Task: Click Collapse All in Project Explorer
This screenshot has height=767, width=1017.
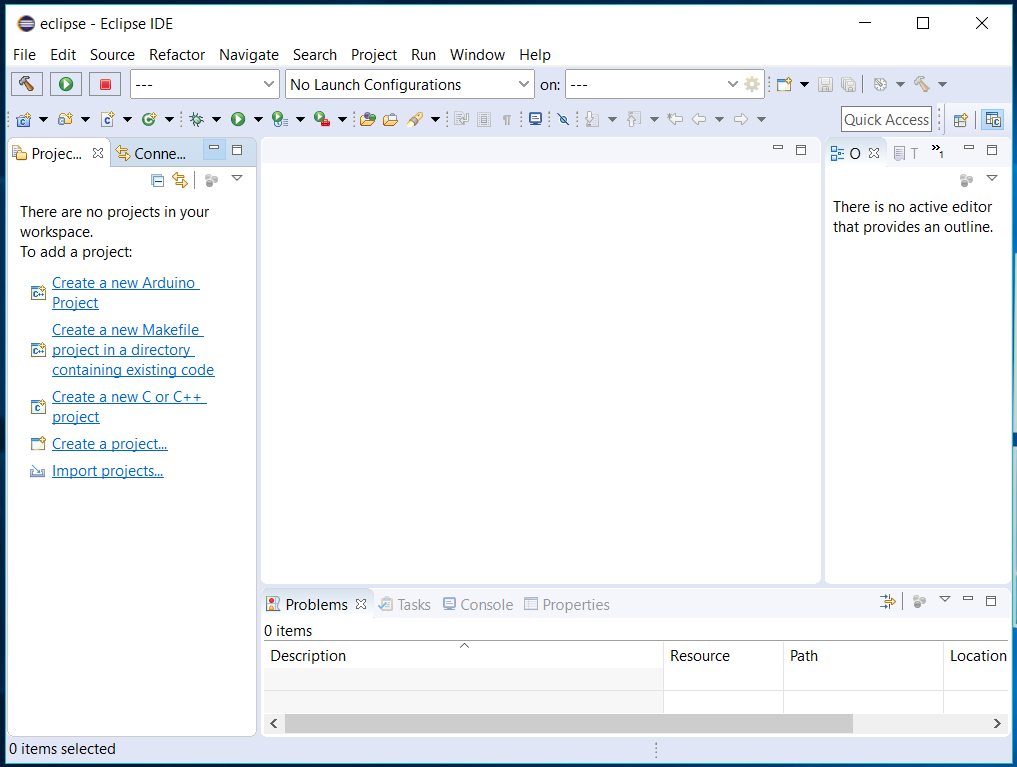Action: tap(158, 180)
